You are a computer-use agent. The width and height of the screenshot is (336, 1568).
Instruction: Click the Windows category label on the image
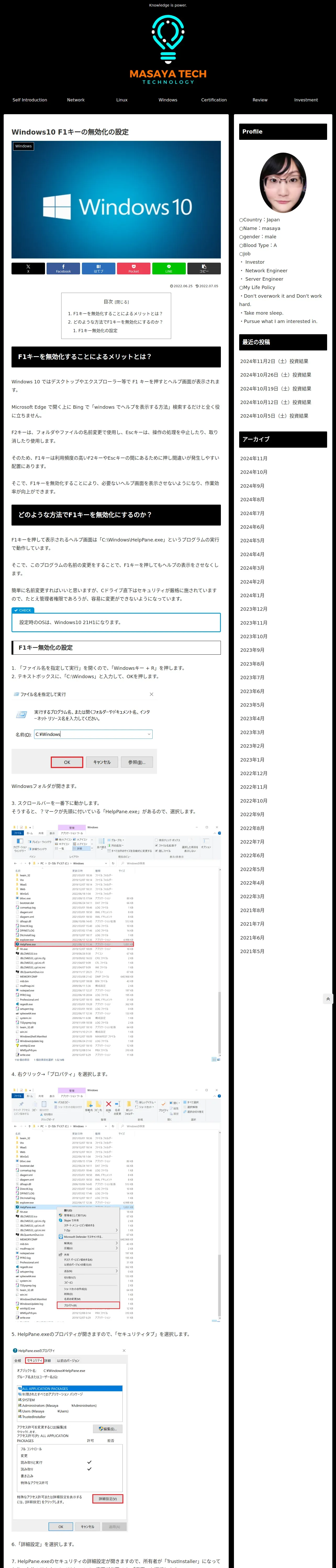click(x=23, y=146)
